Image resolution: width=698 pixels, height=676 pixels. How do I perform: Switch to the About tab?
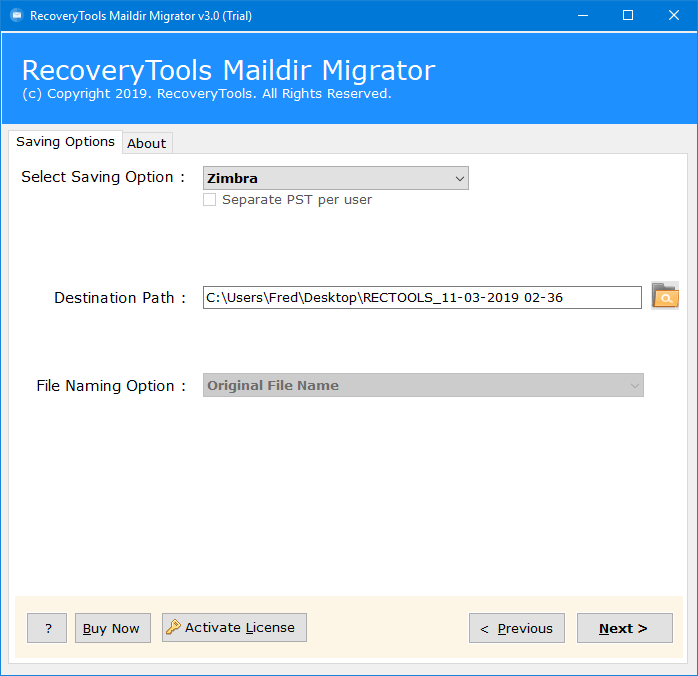[147, 143]
